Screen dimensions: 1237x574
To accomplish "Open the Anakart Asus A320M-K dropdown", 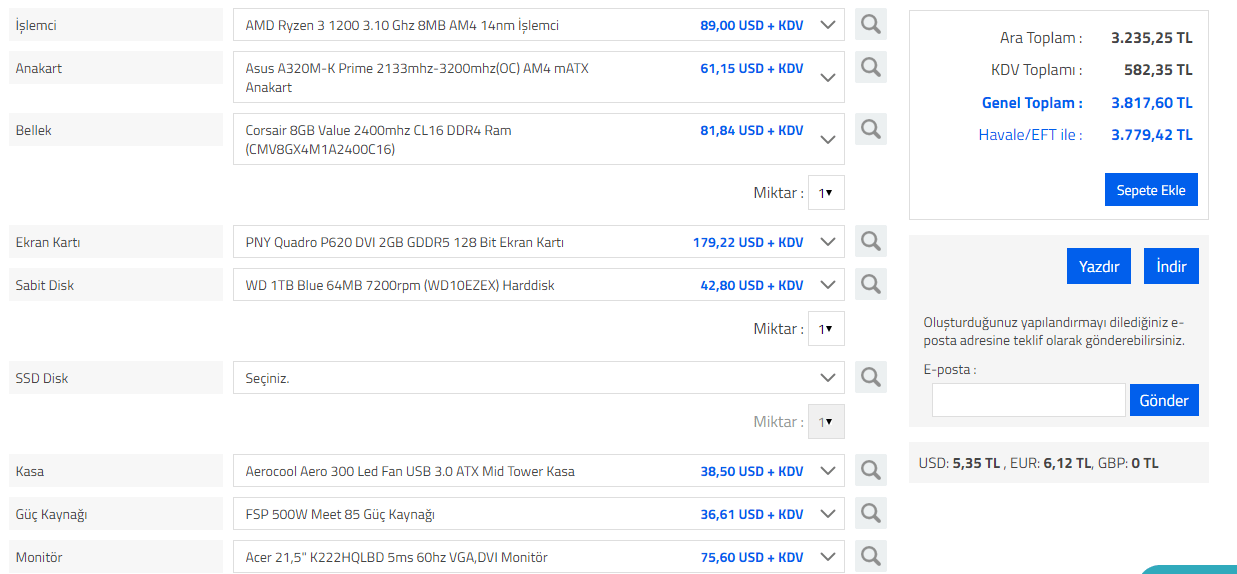I will (539, 77).
